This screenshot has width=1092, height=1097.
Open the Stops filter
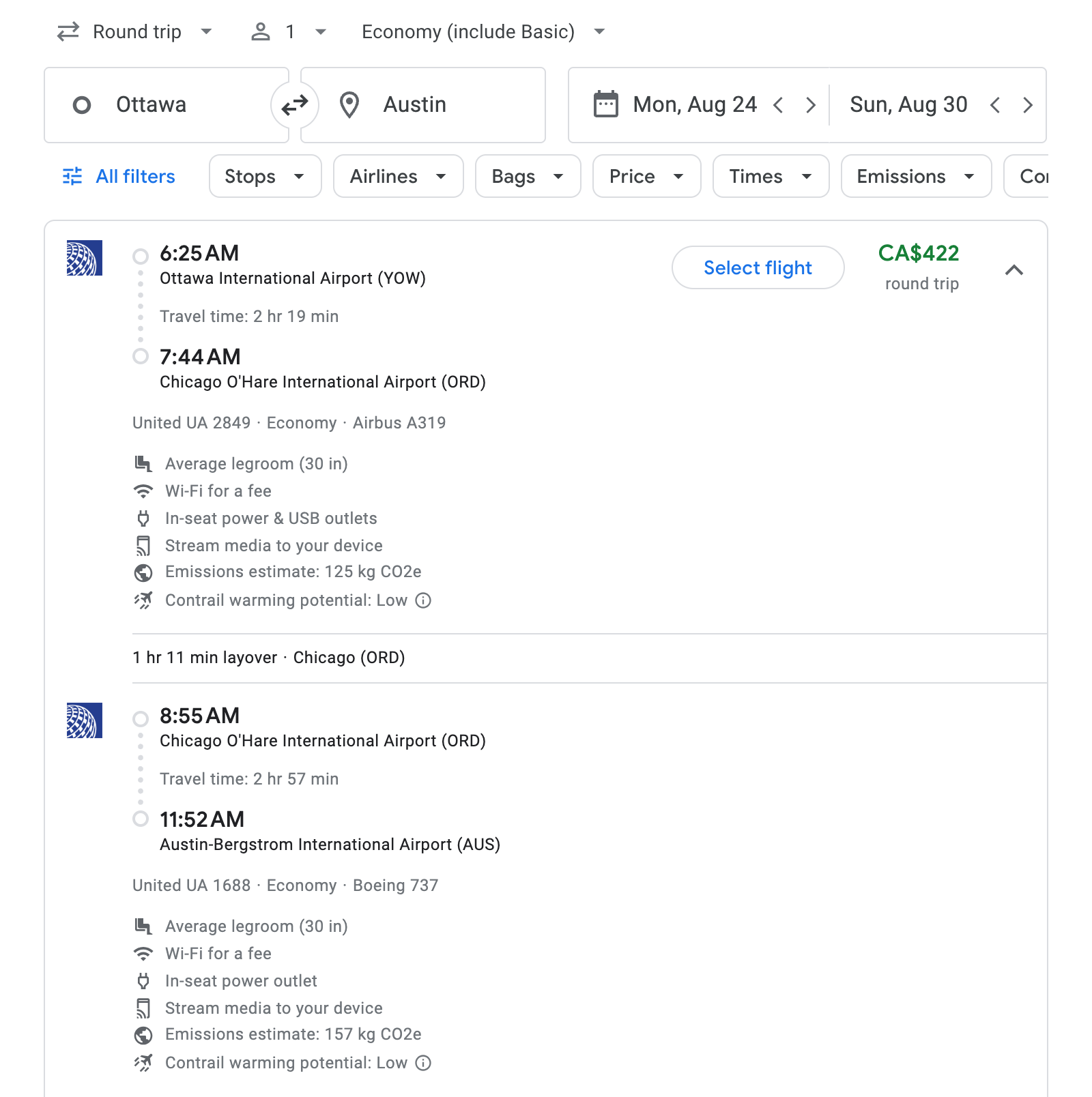click(x=265, y=177)
